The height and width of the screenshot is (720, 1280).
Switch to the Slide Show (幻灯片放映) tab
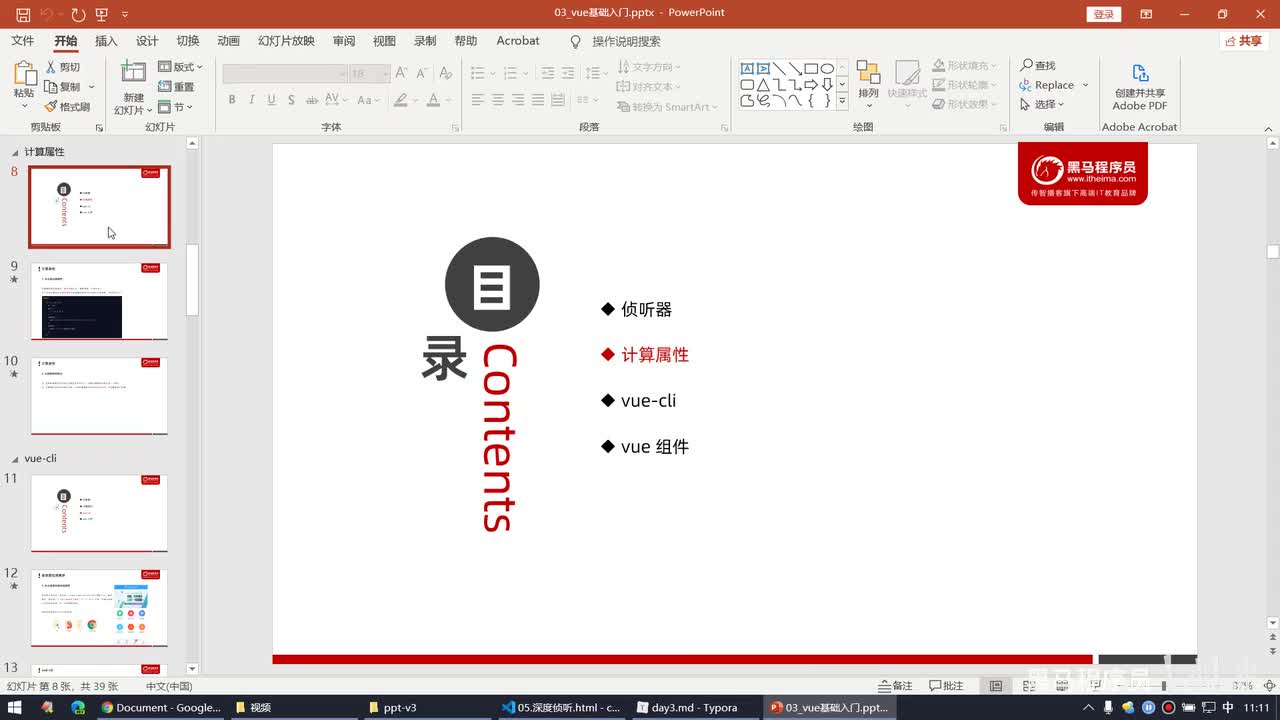[x=286, y=41]
